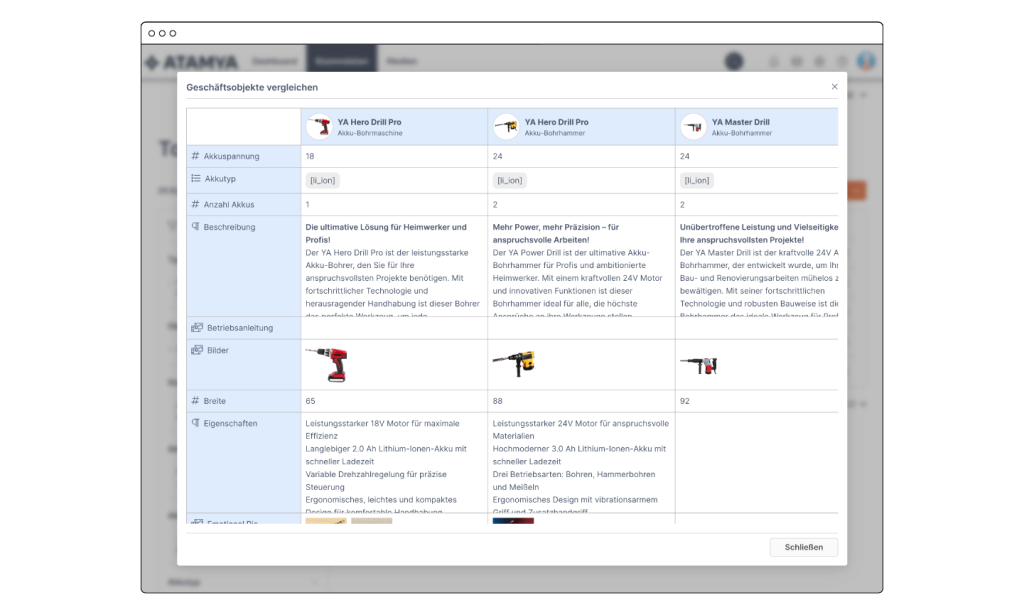Viewport: 1024px width, 615px height.
Task: Click the 'Variable Drehzahlregelung' property text
Action: (376, 481)
